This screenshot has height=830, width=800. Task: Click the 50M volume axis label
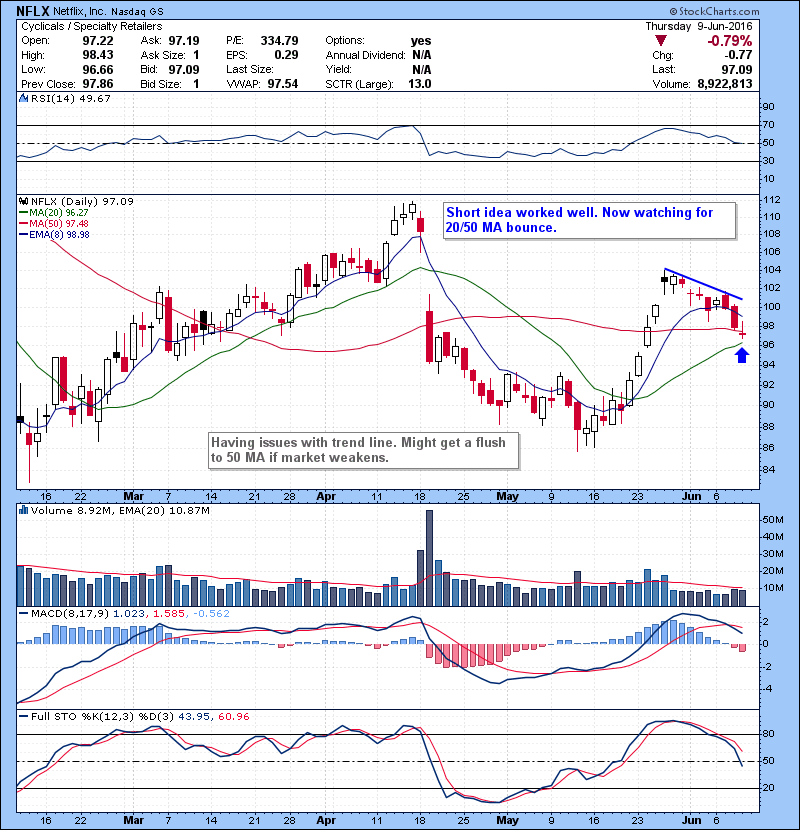click(x=772, y=520)
